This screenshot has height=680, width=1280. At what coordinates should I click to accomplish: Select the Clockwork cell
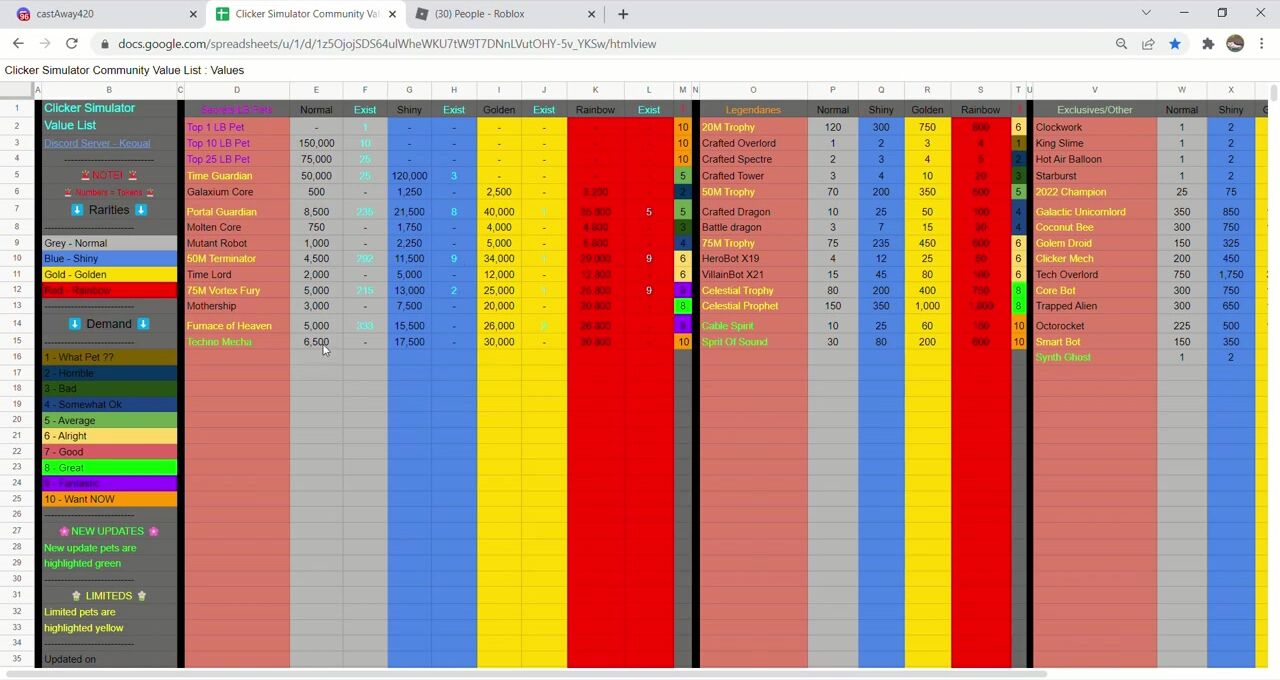[1094, 127]
